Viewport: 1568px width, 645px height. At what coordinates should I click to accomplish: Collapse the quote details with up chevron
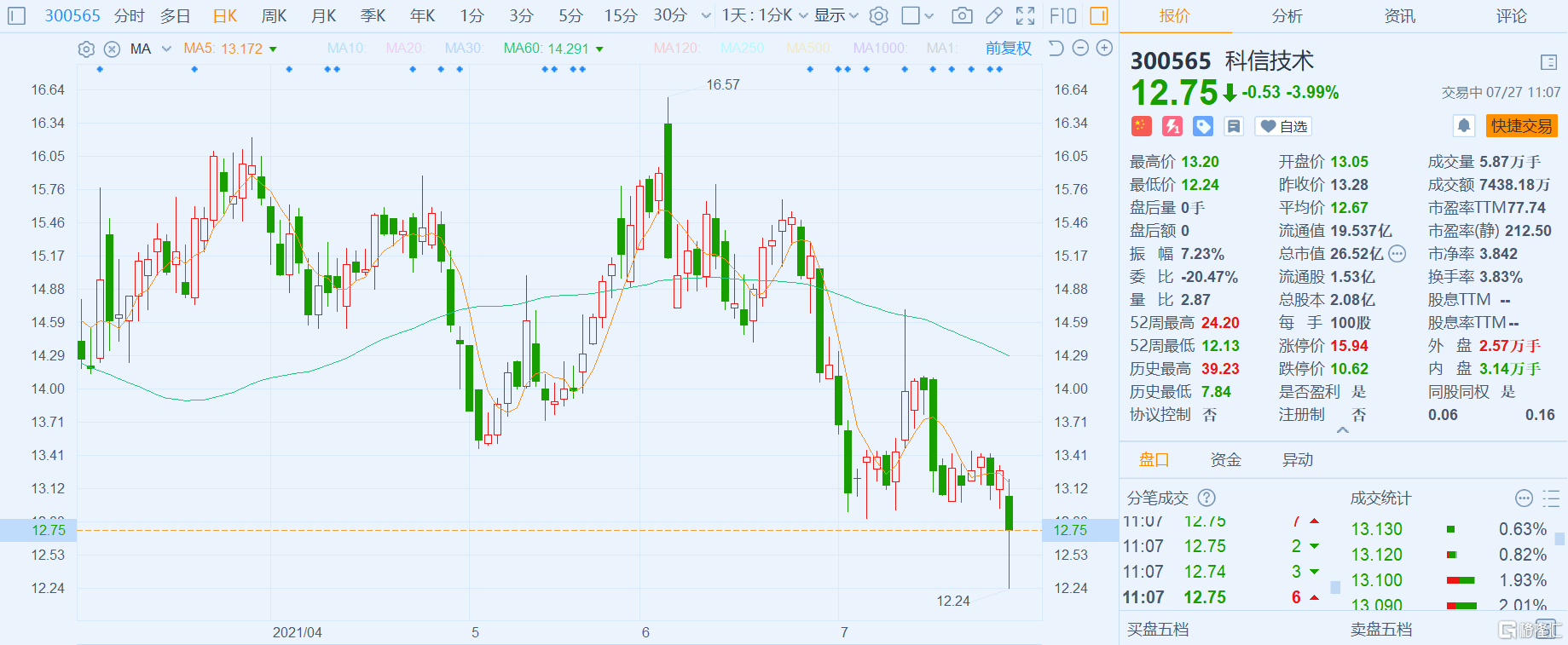coord(1343,430)
